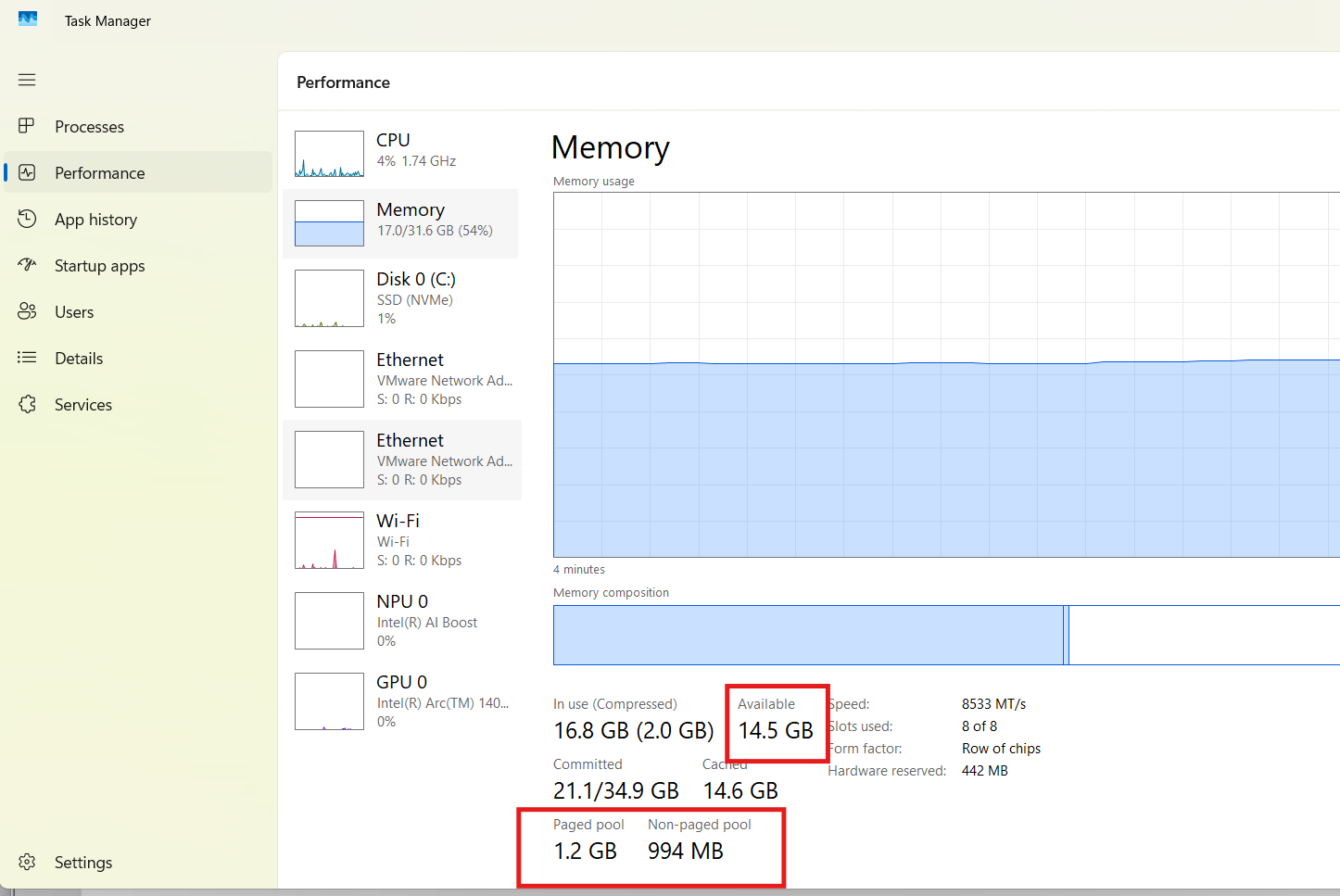
Task: Click the In use 16.8 GB value
Action: (634, 730)
